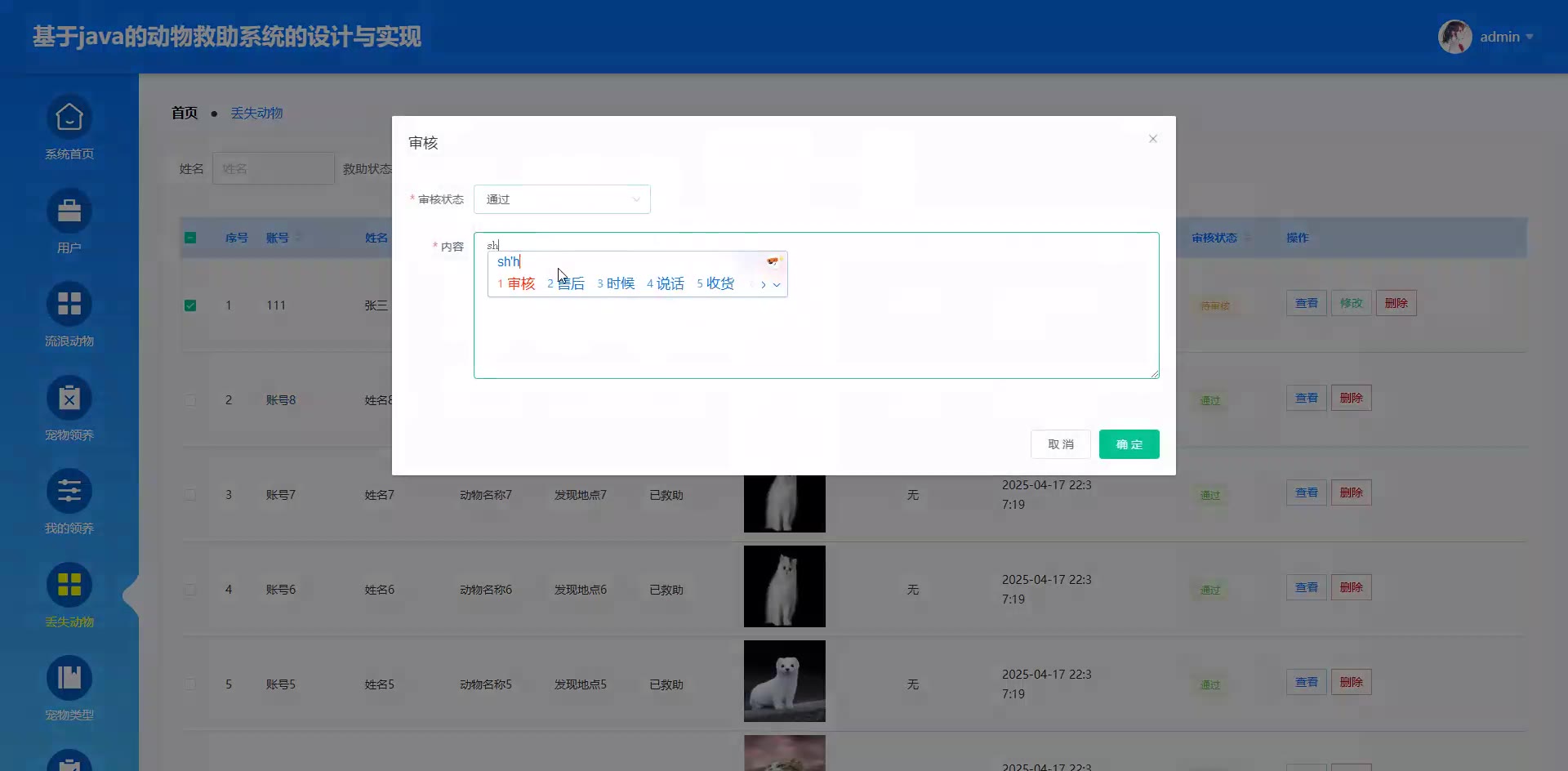Check the checkbox for row 账号7
The height and width of the screenshot is (771, 1568).
pyautogui.click(x=190, y=495)
